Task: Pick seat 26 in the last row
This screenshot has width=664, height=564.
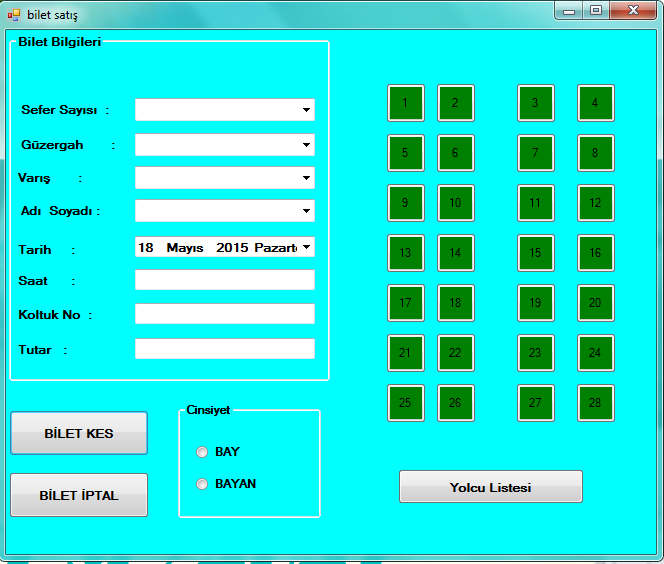Action: pos(456,403)
